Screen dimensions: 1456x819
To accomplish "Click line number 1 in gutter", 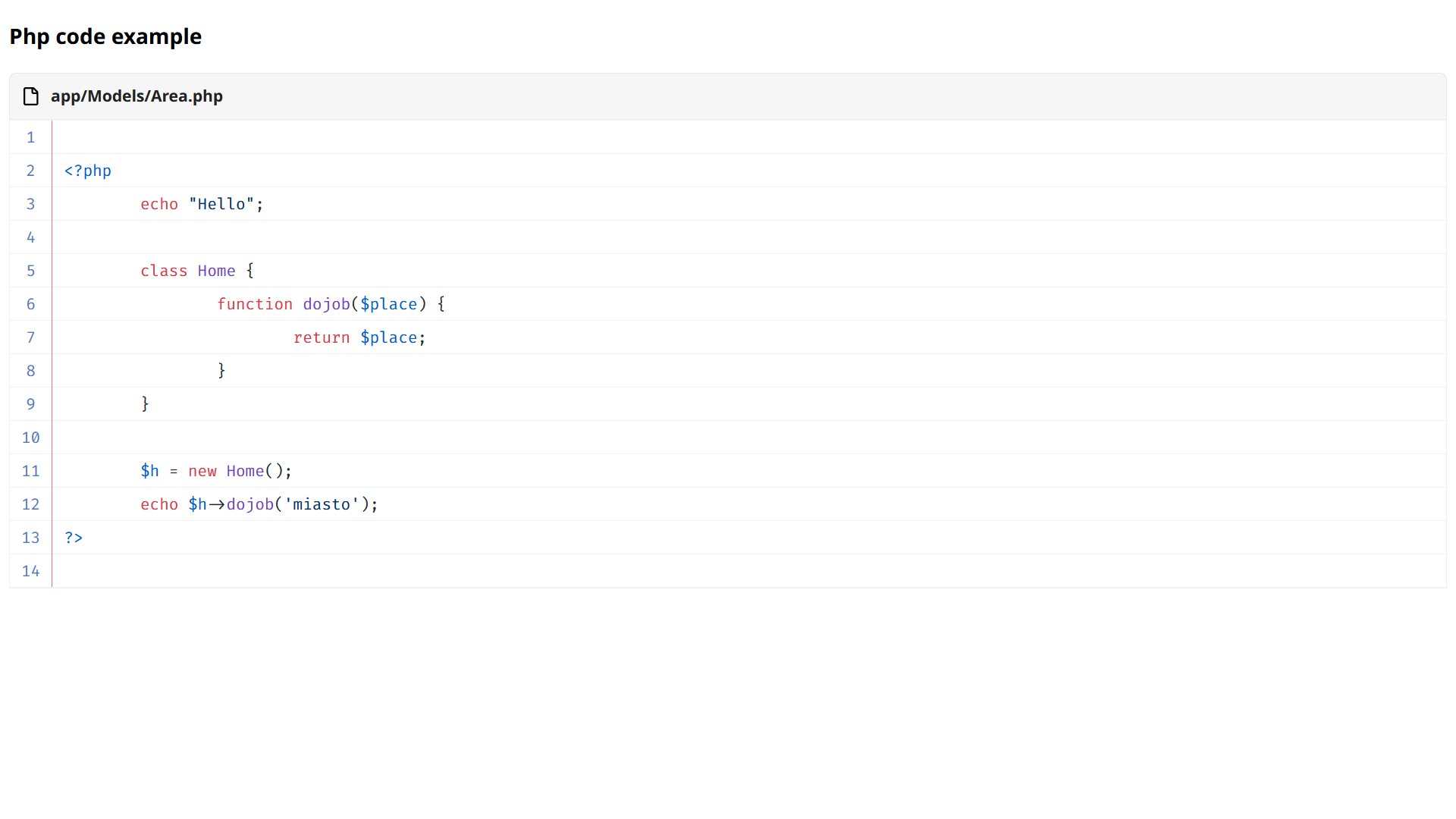I will pos(30,137).
